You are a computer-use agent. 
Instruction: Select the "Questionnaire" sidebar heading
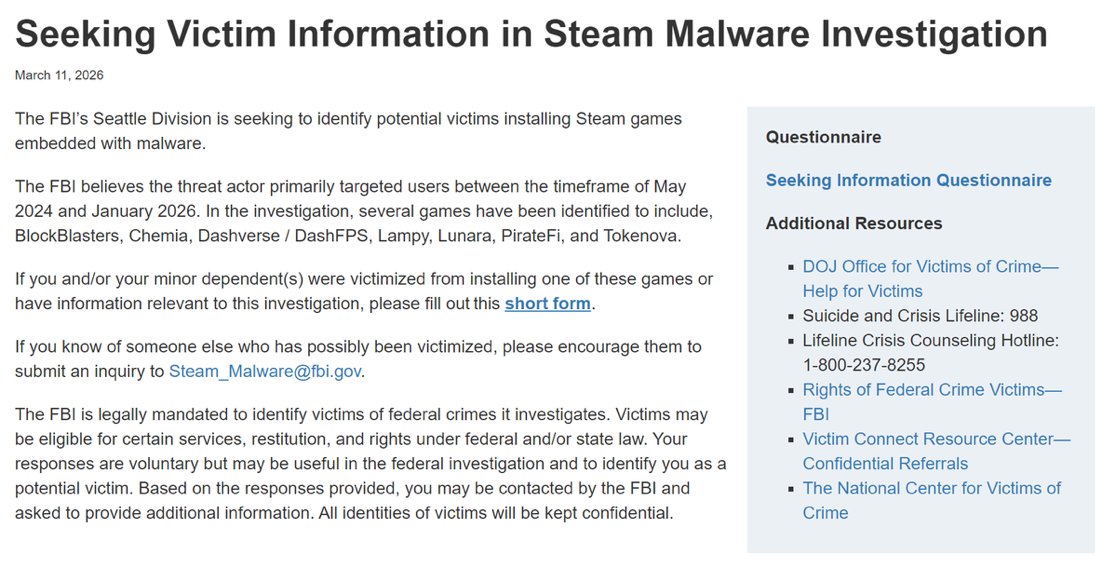click(823, 137)
